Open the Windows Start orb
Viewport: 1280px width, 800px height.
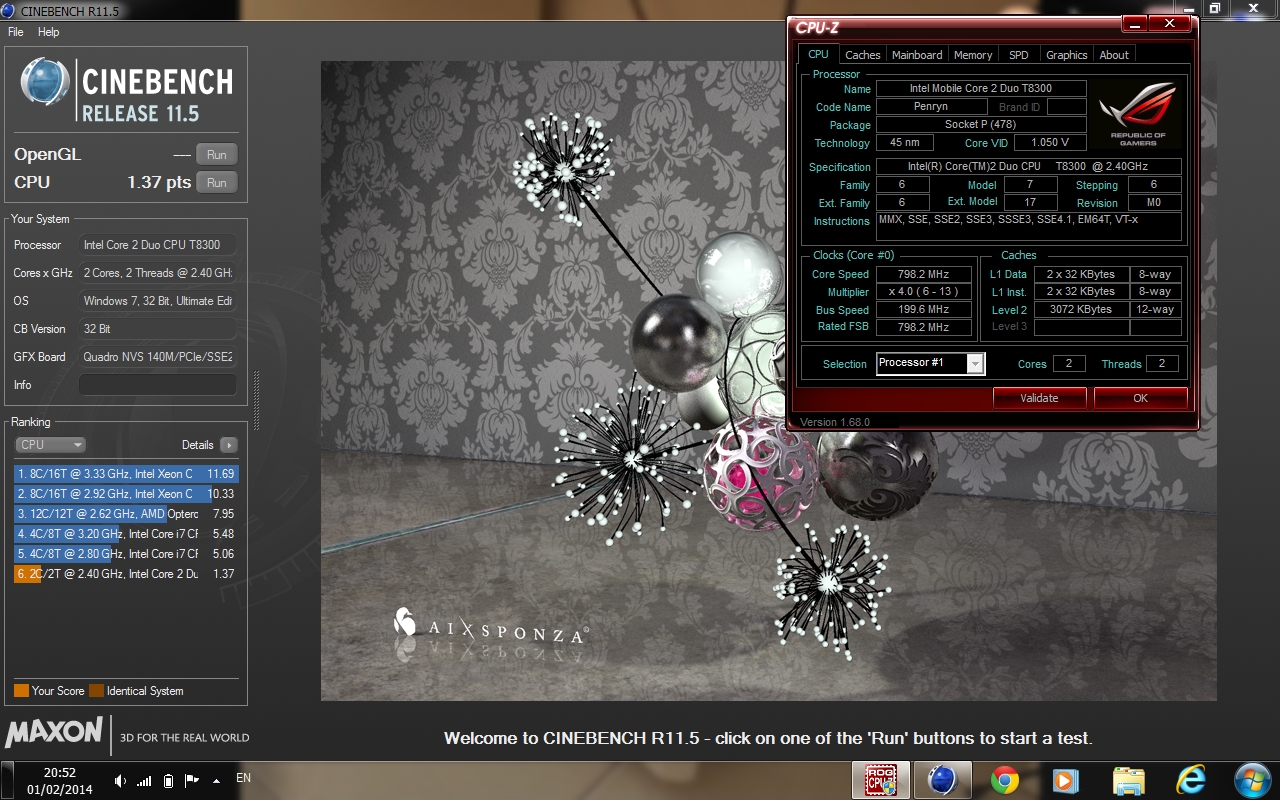(x=1252, y=780)
